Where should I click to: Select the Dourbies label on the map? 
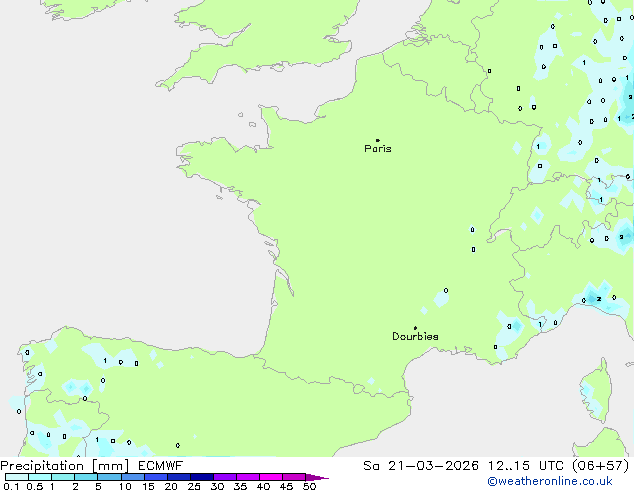point(415,337)
